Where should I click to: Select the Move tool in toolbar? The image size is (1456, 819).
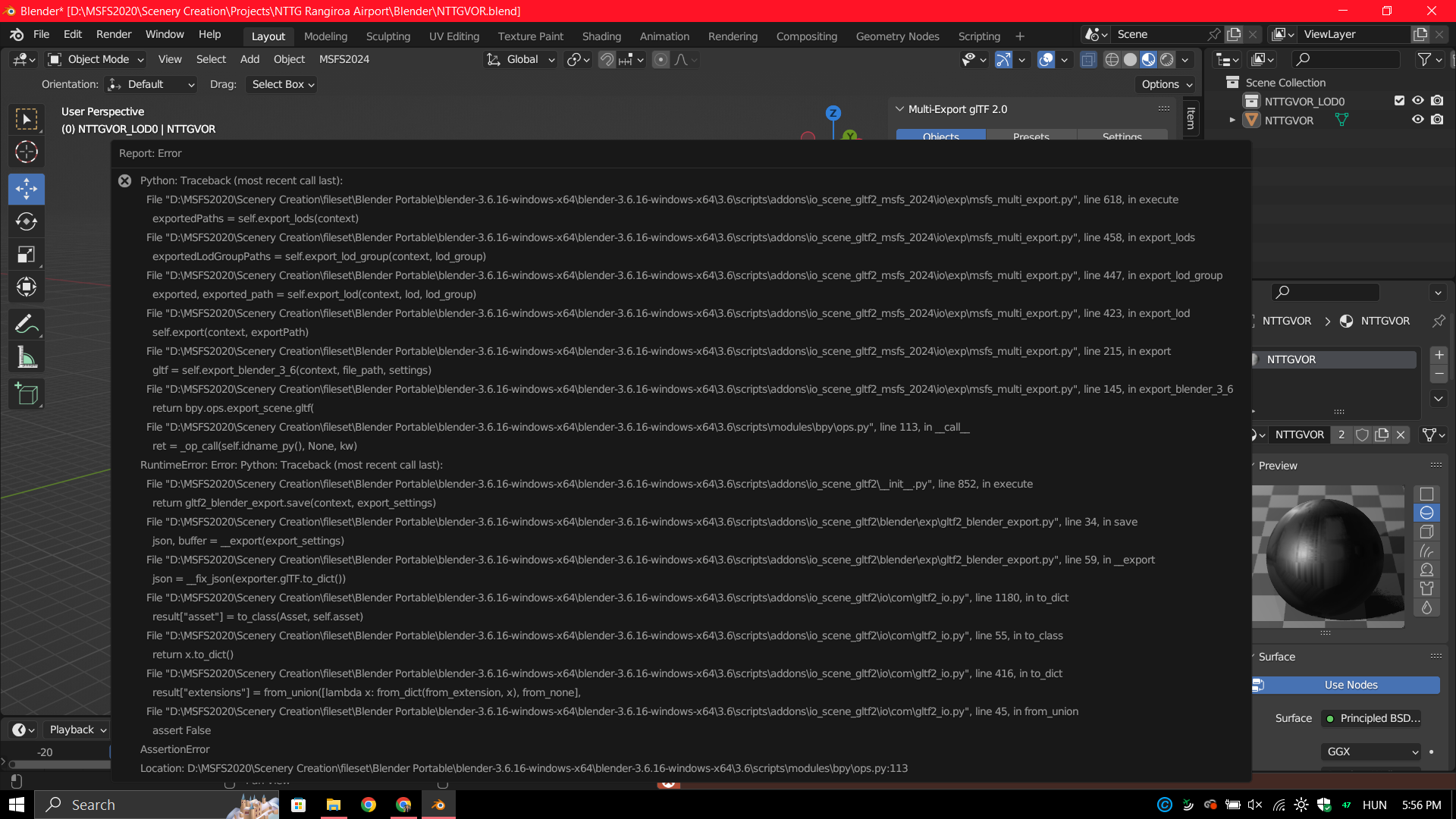(27, 189)
